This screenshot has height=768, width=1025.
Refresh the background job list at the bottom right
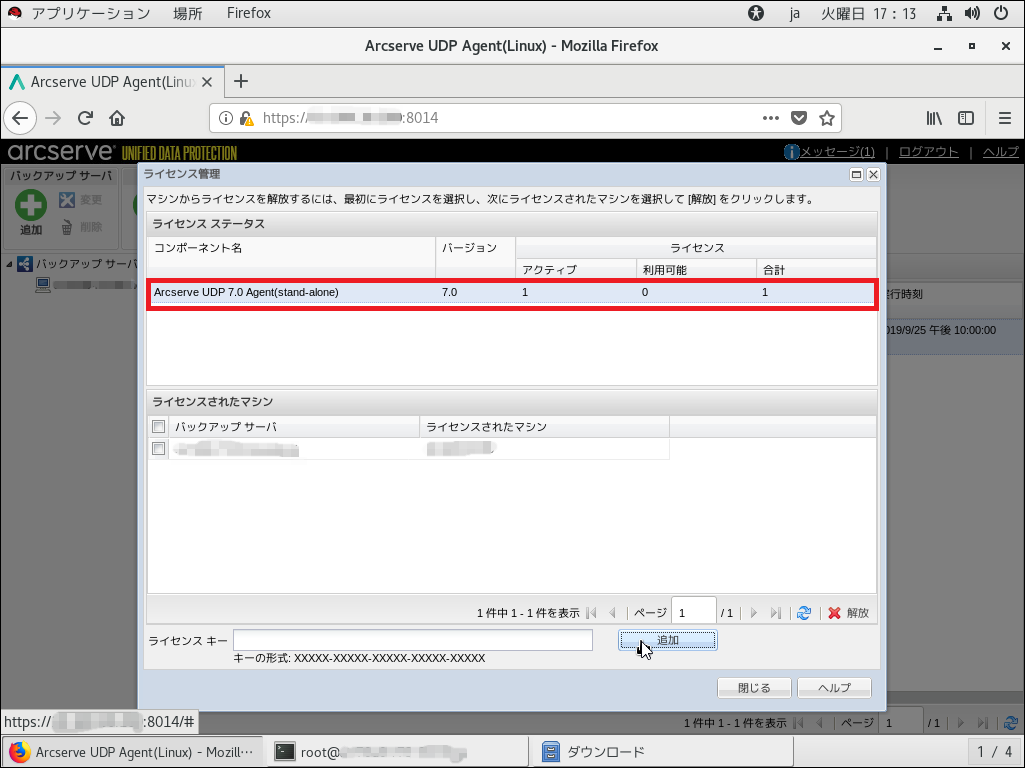tap(1011, 723)
